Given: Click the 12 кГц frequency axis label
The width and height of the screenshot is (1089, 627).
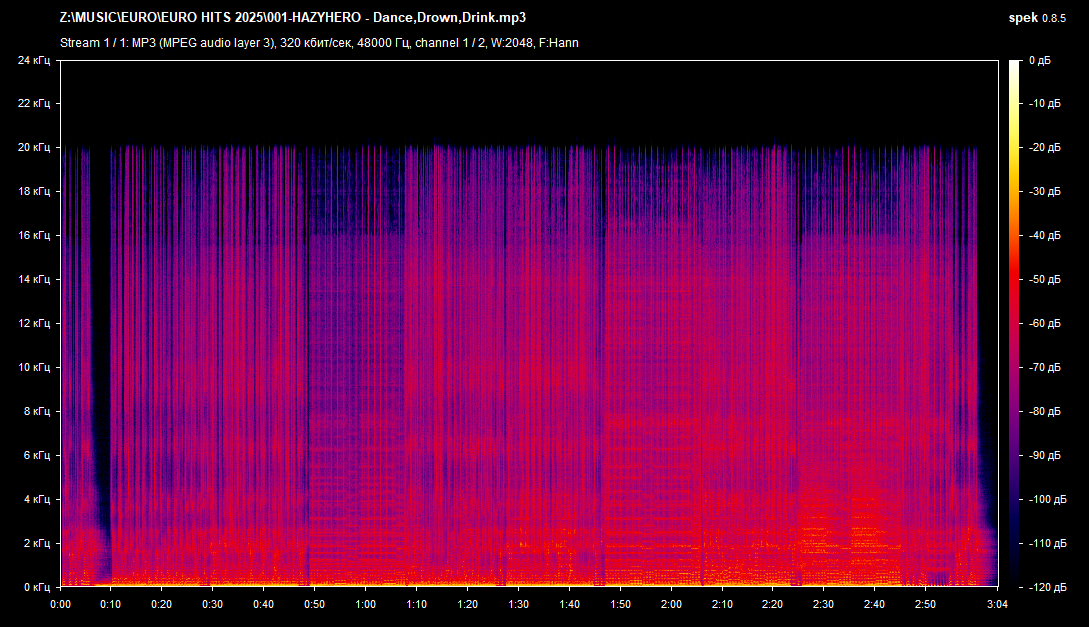Looking at the screenshot, I should tap(34, 323).
